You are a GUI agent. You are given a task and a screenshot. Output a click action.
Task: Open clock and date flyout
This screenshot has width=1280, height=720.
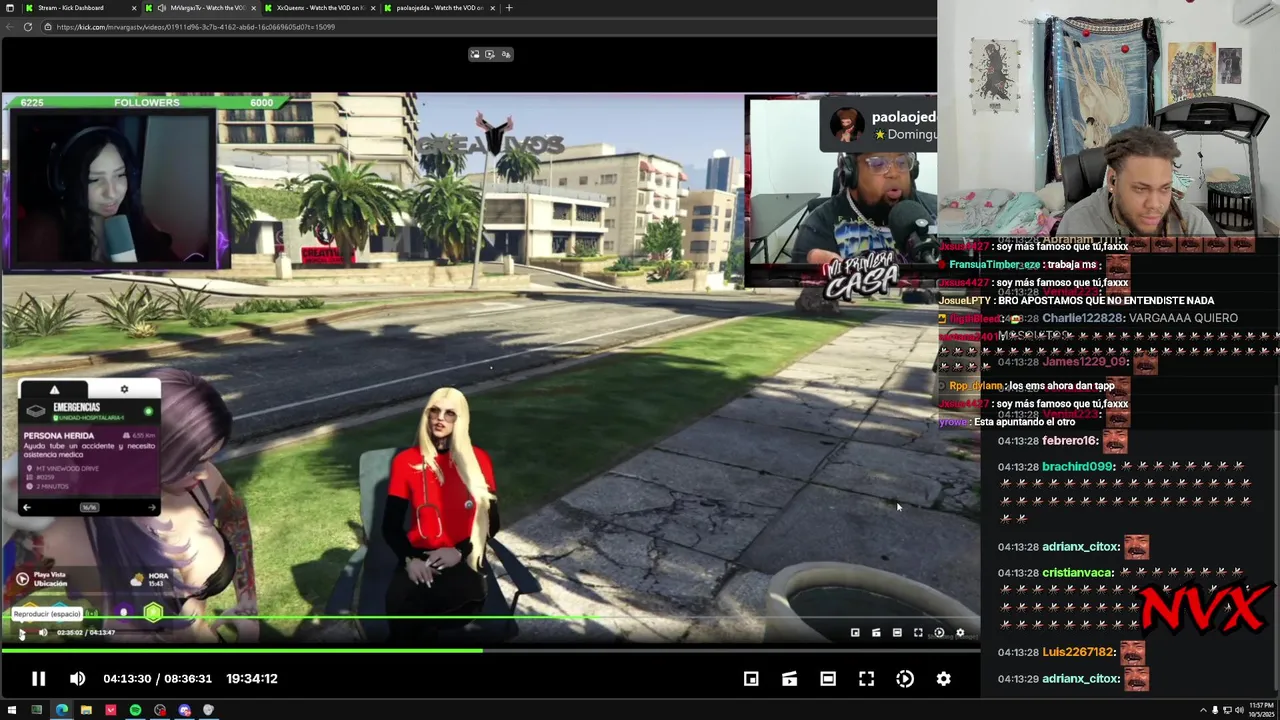coord(1260,710)
